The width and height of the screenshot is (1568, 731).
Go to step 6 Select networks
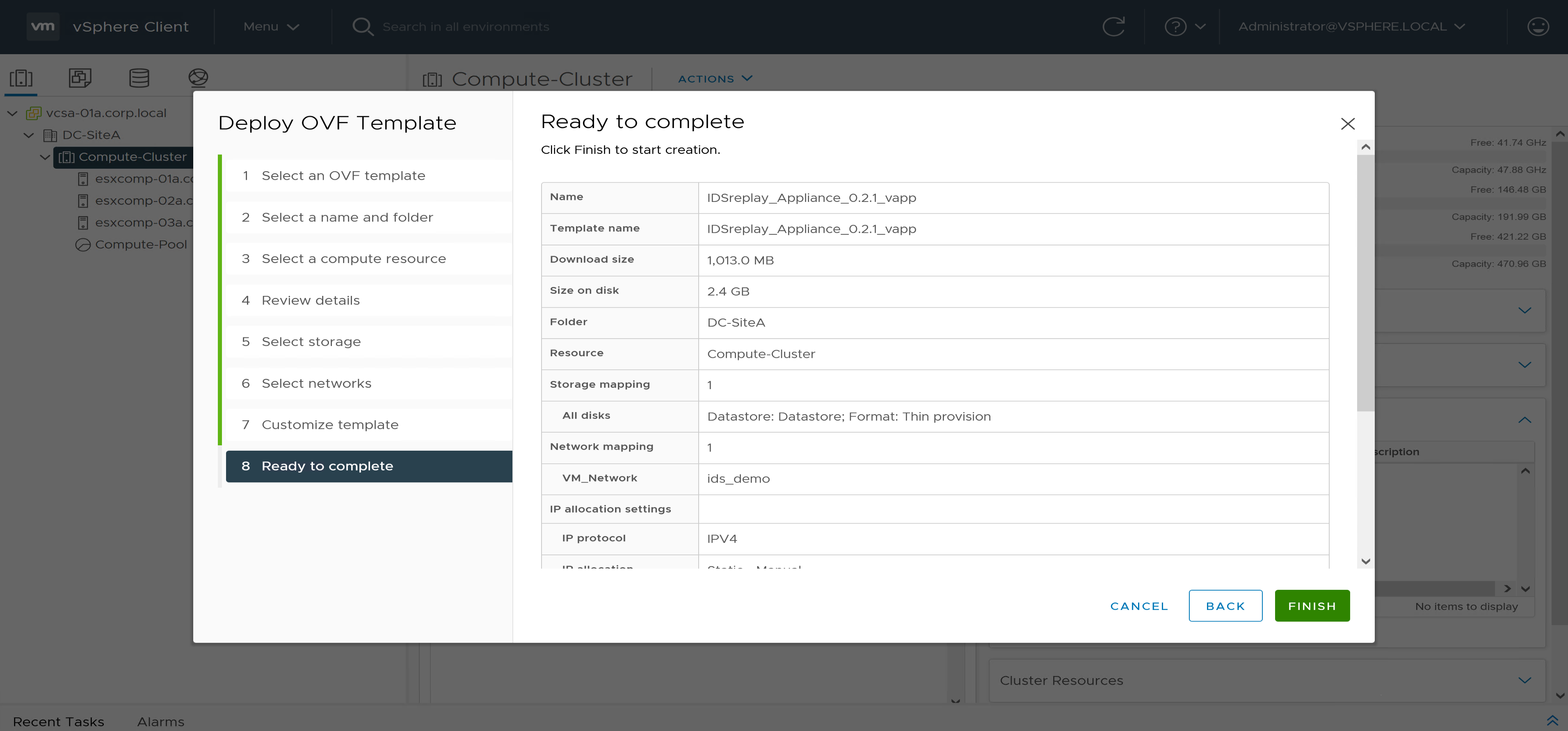pyautogui.click(x=369, y=384)
